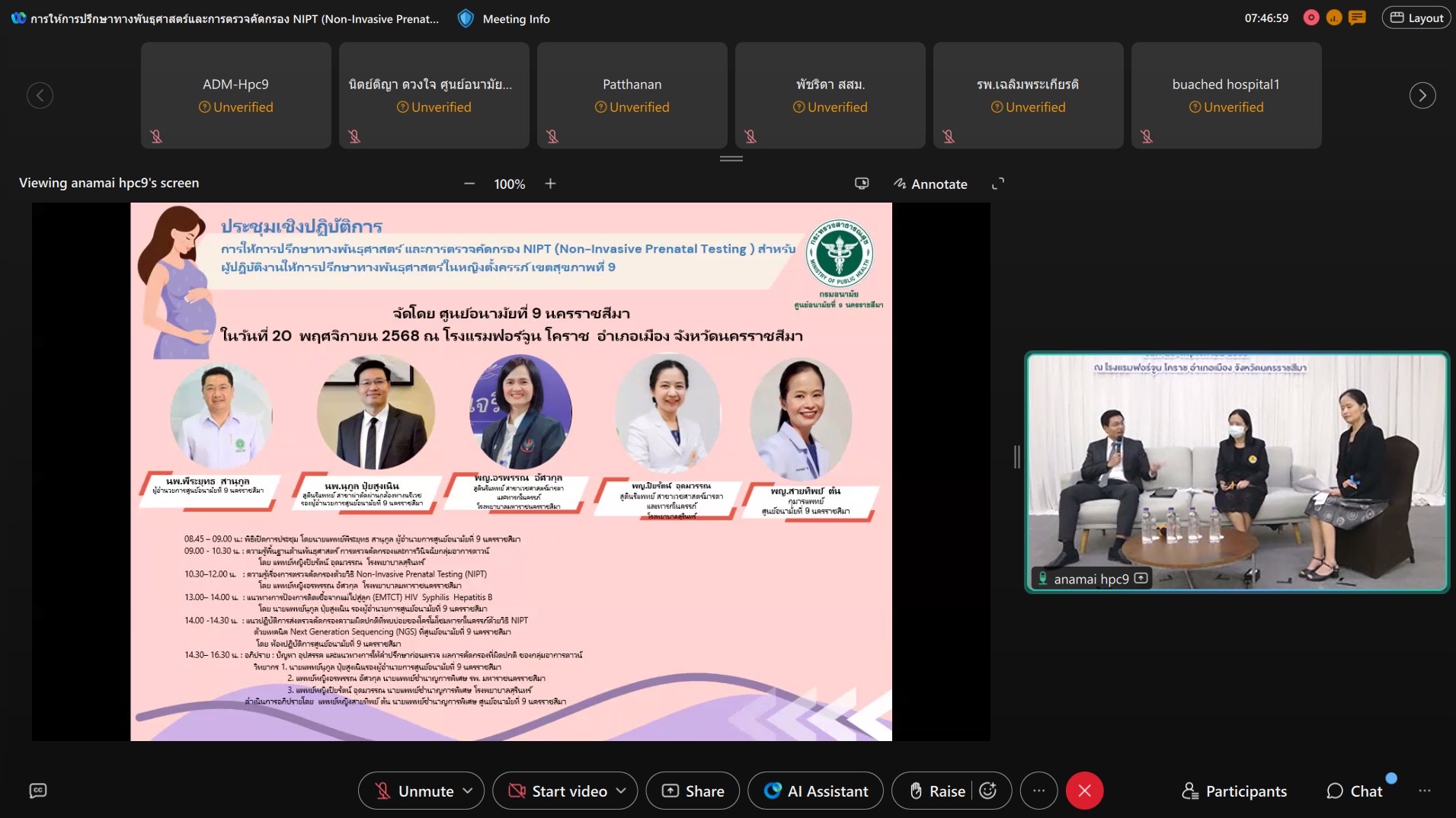The height and width of the screenshot is (818, 1456).
Task: Open the recording indicator icon
Action: pyautogui.click(x=1311, y=18)
